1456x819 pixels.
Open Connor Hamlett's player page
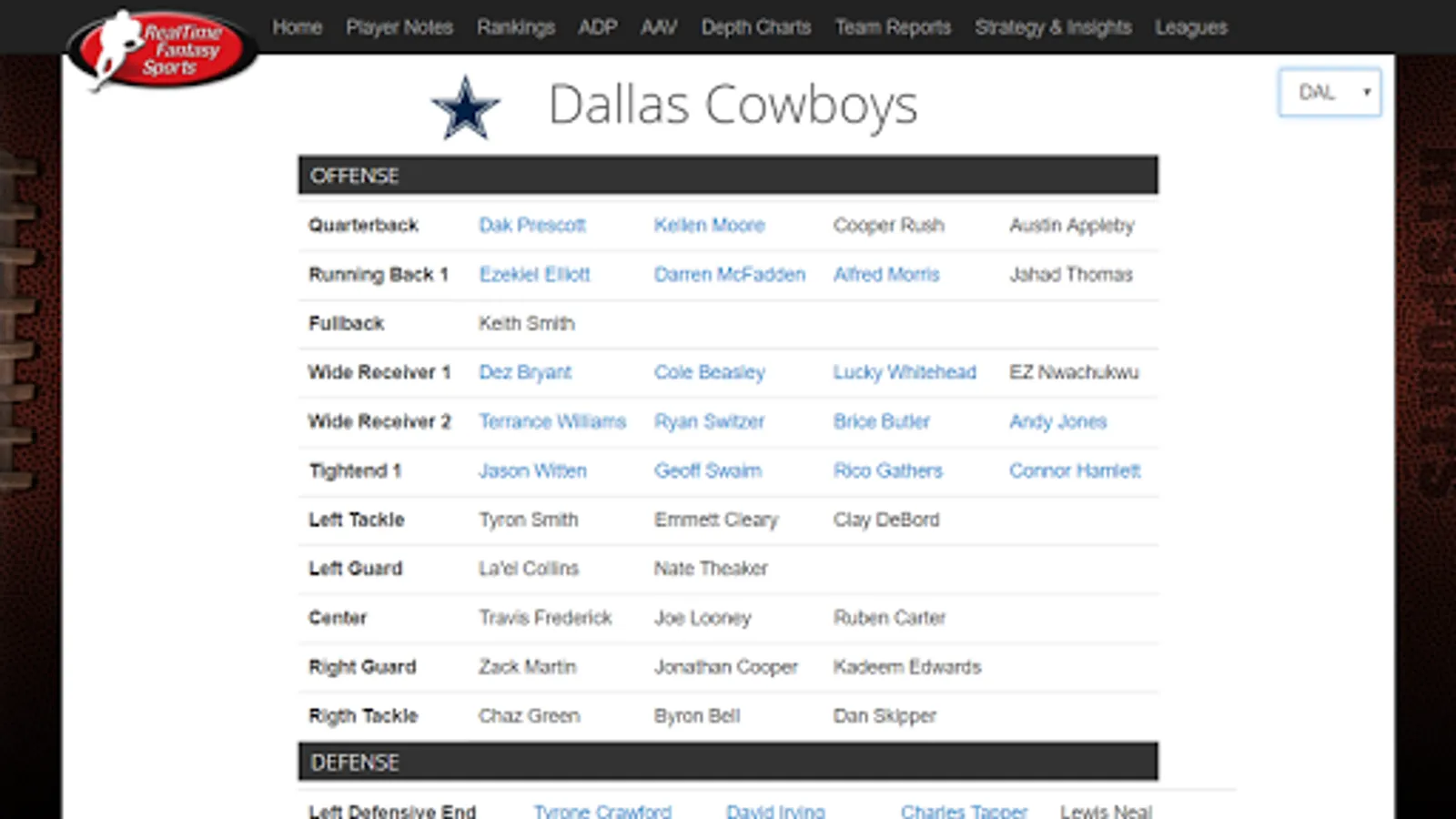click(x=1075, y=470)
